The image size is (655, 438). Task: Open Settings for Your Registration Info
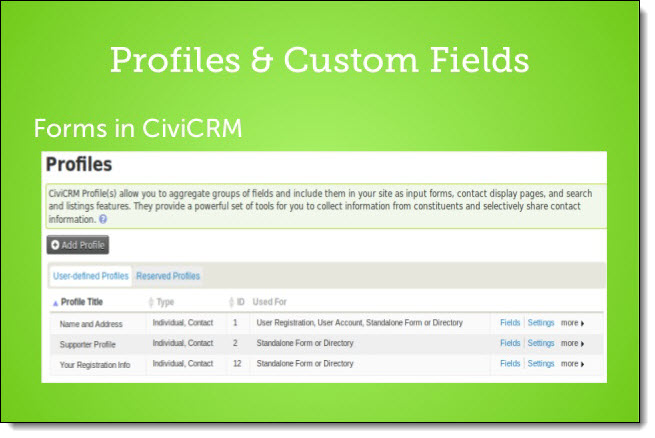point(541,364)
